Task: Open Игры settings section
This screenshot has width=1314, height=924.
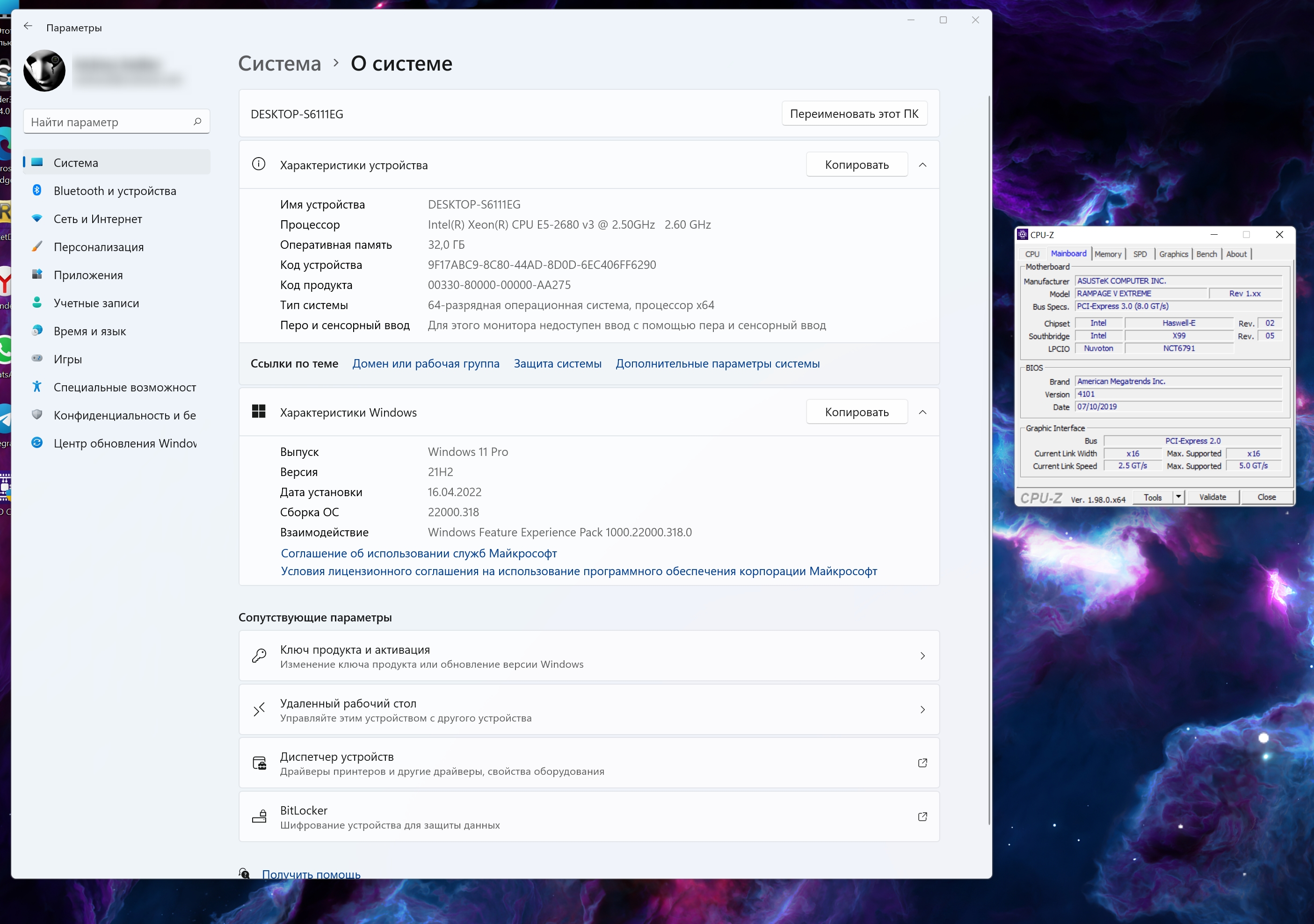Action: click(x=67, y=359)
